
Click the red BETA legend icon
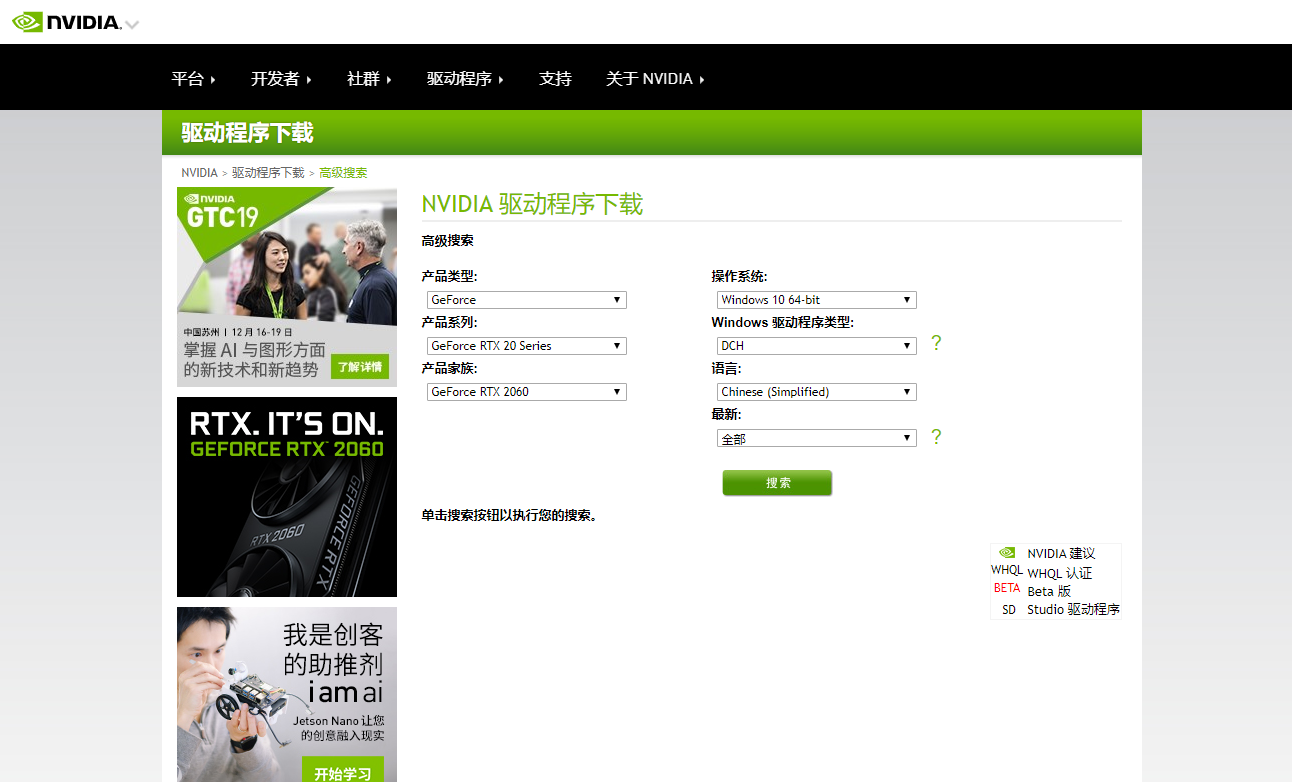[1007, 588]
